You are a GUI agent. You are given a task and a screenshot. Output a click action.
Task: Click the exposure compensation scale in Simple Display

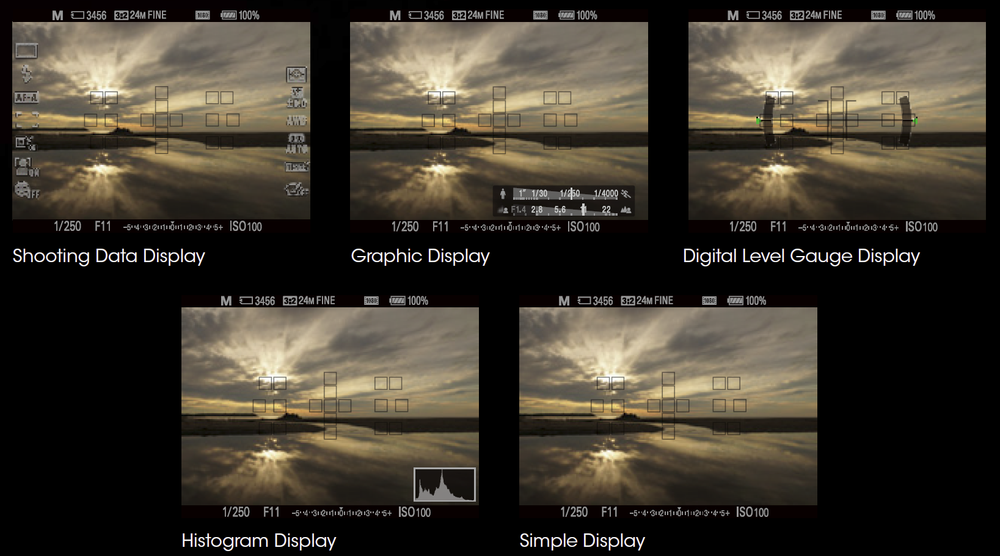[x=677, y=512]
